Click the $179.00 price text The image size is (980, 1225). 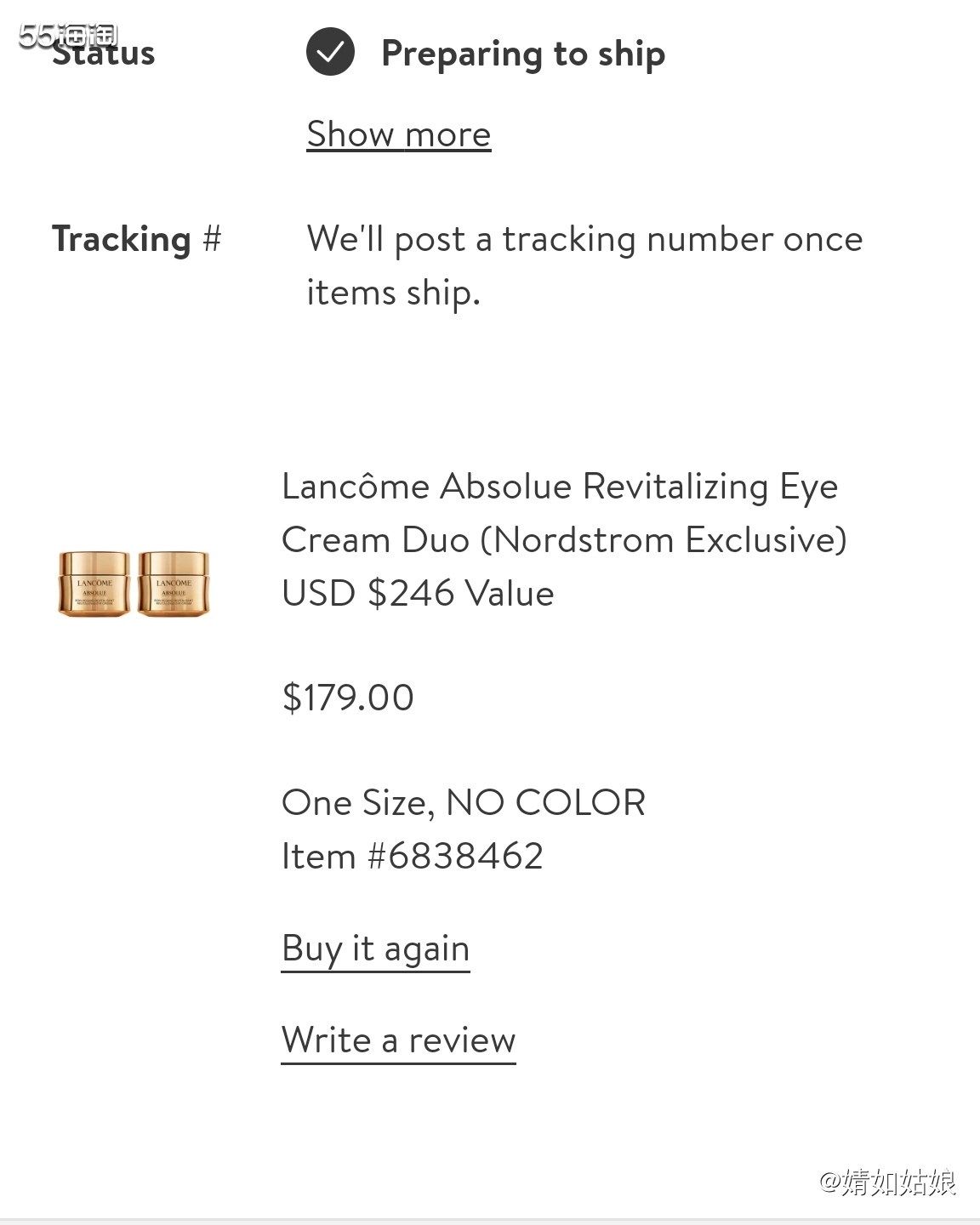348,698
